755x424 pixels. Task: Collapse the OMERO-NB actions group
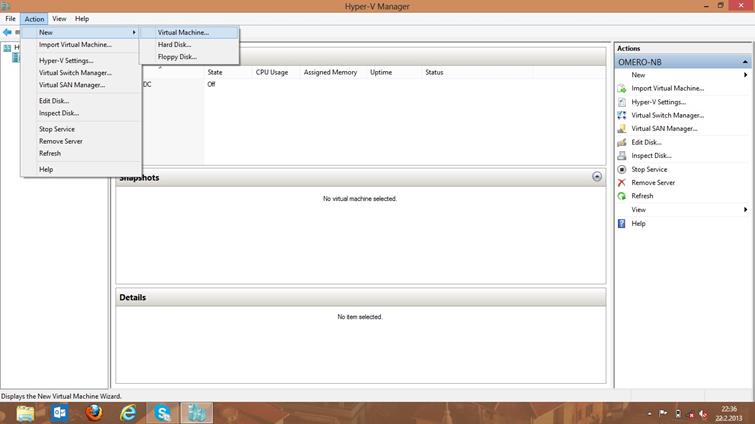point(744,62)
